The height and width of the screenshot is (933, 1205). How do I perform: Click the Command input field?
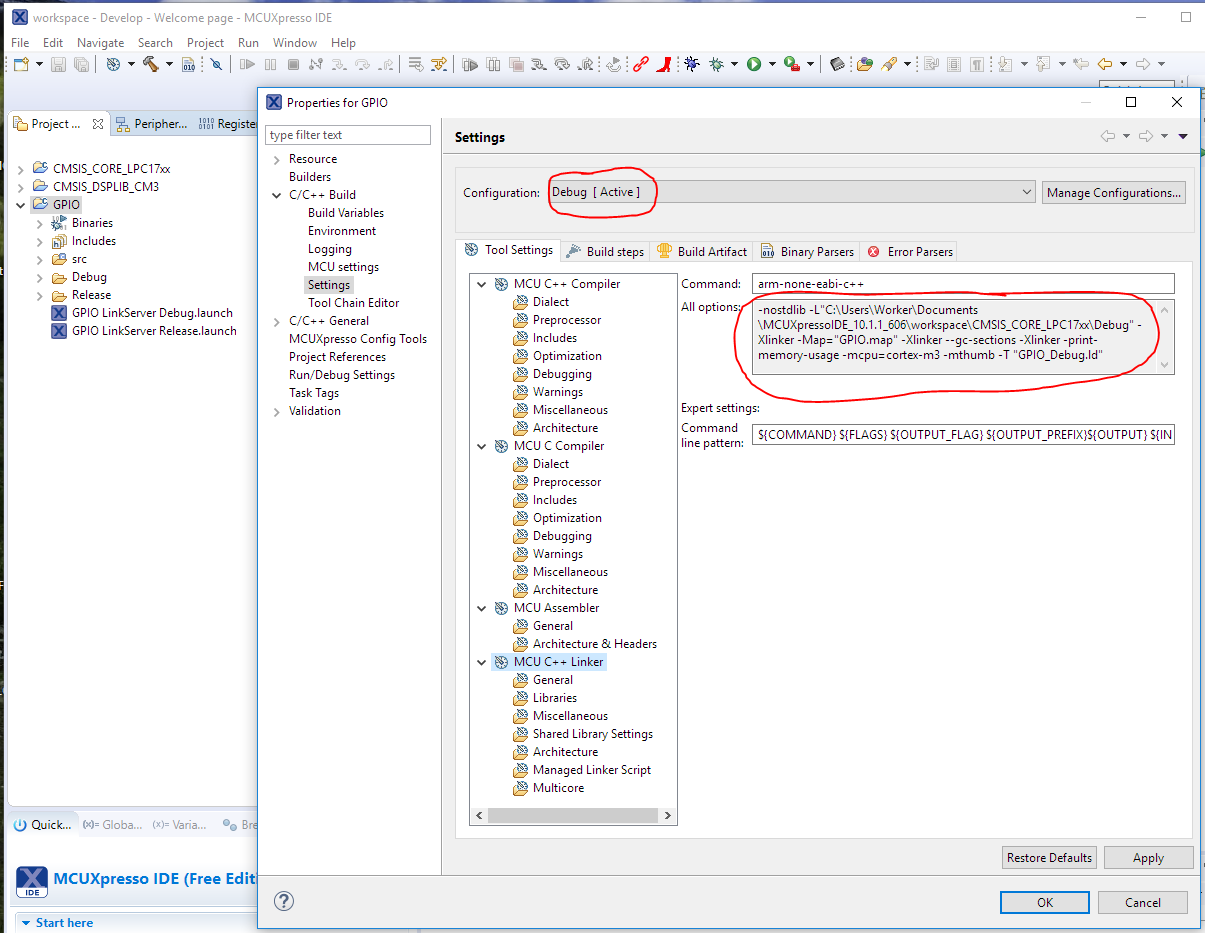click(x=963, y=284)
